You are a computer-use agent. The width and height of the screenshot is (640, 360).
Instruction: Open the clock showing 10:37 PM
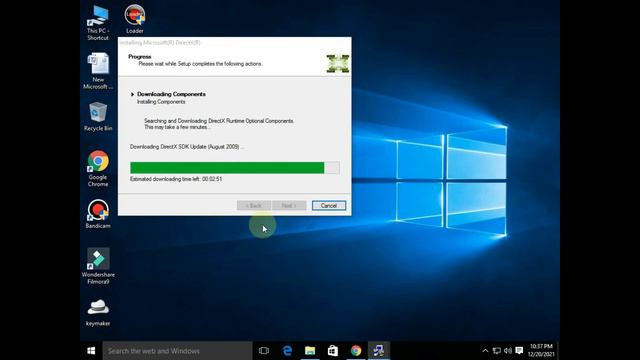coord(541,351)
